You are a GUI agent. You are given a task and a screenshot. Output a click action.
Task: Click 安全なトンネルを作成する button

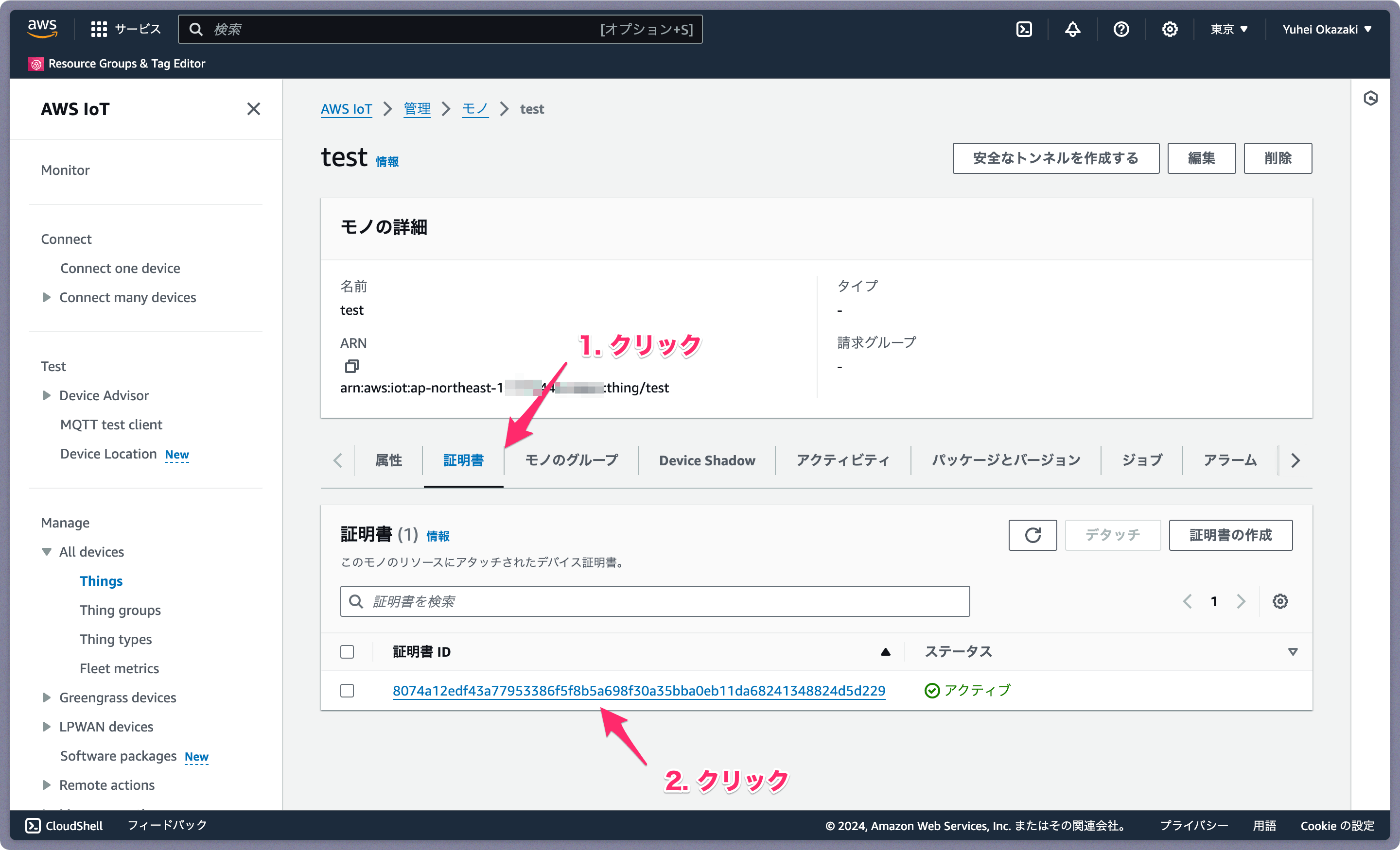pyautogui.click(x=1056, y=158)
